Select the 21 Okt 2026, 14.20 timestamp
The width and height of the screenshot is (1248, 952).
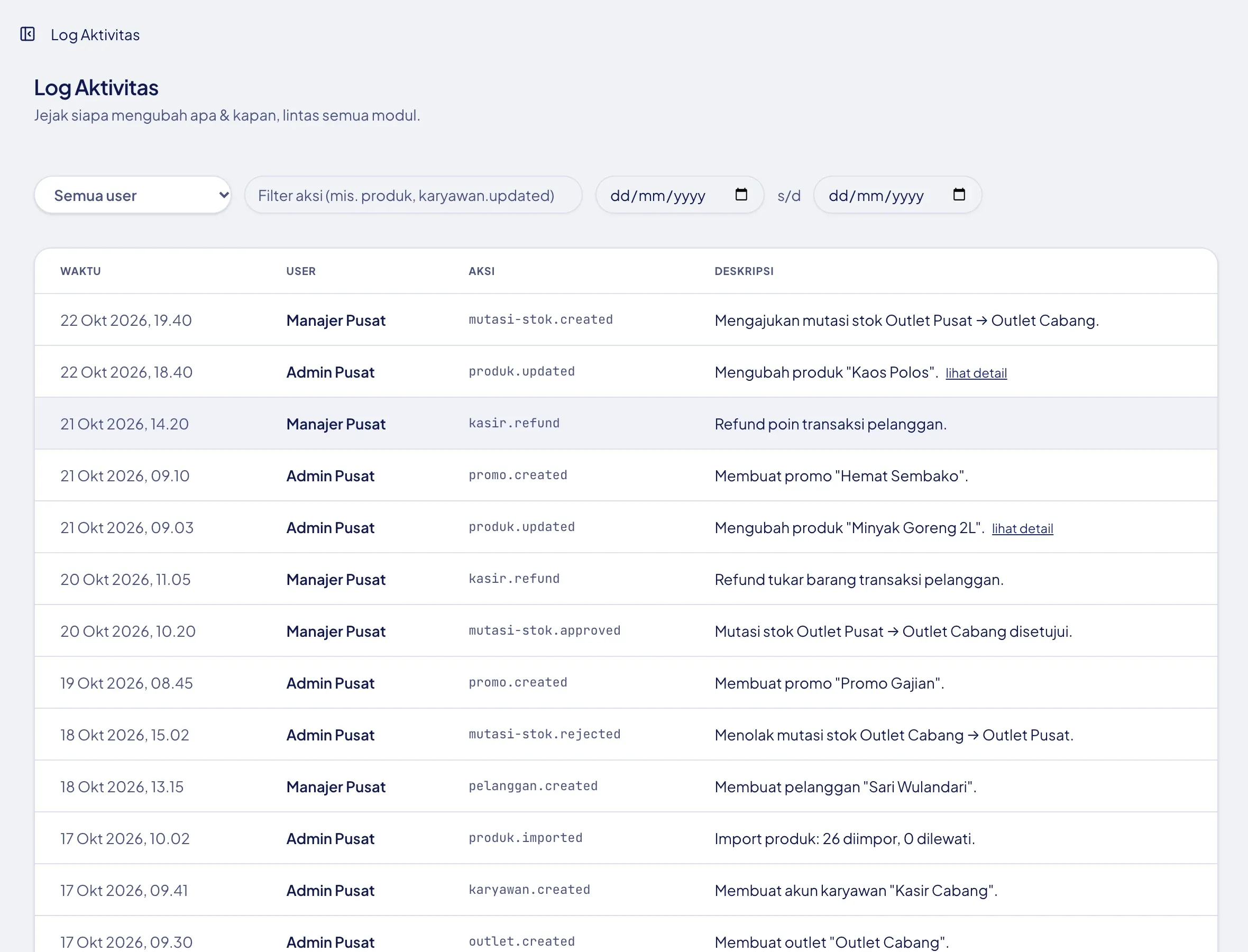(x=125, y=424)
